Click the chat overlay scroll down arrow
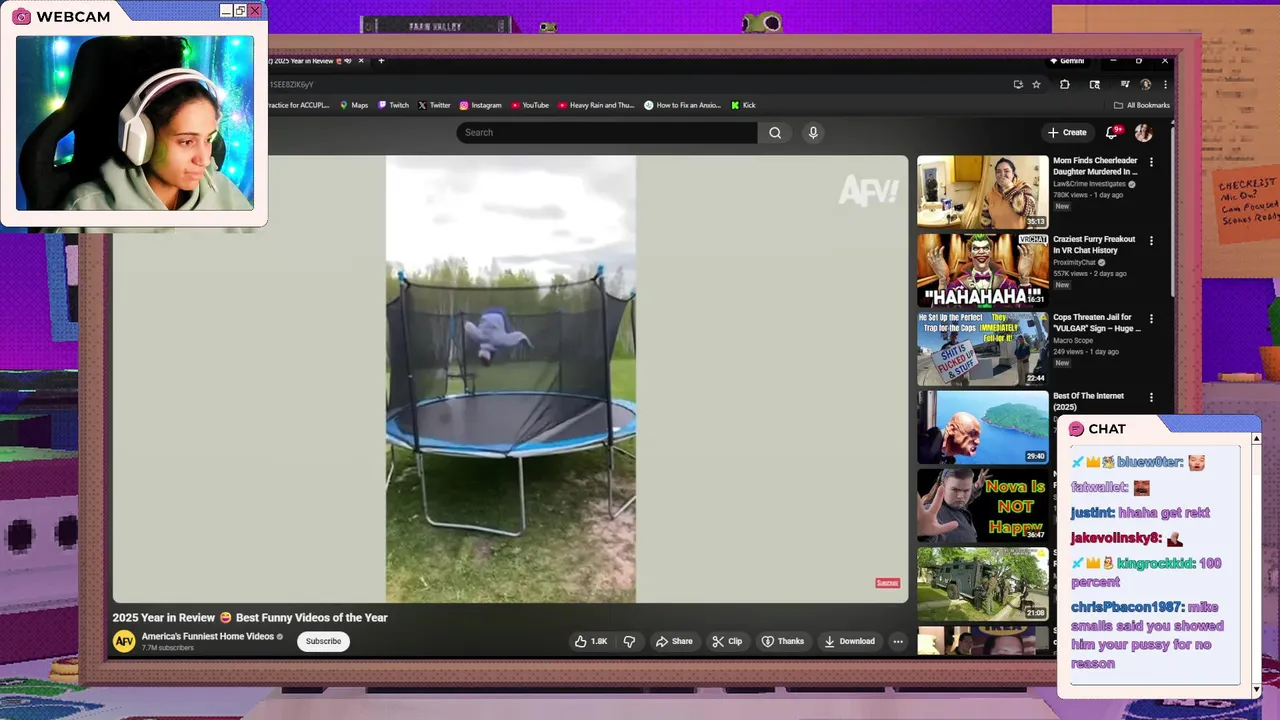This screenshot has height=720, width=1280. pos(1256,689)
